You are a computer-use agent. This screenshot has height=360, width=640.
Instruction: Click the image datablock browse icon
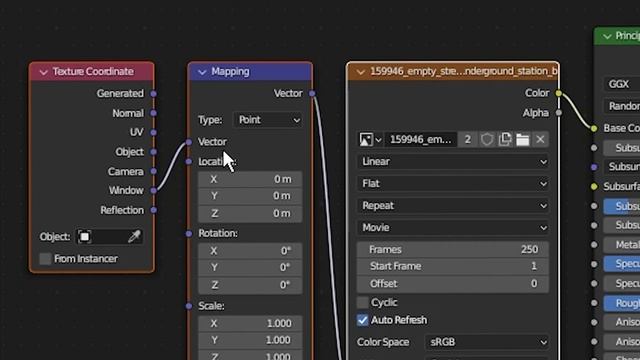click(370, 140)
